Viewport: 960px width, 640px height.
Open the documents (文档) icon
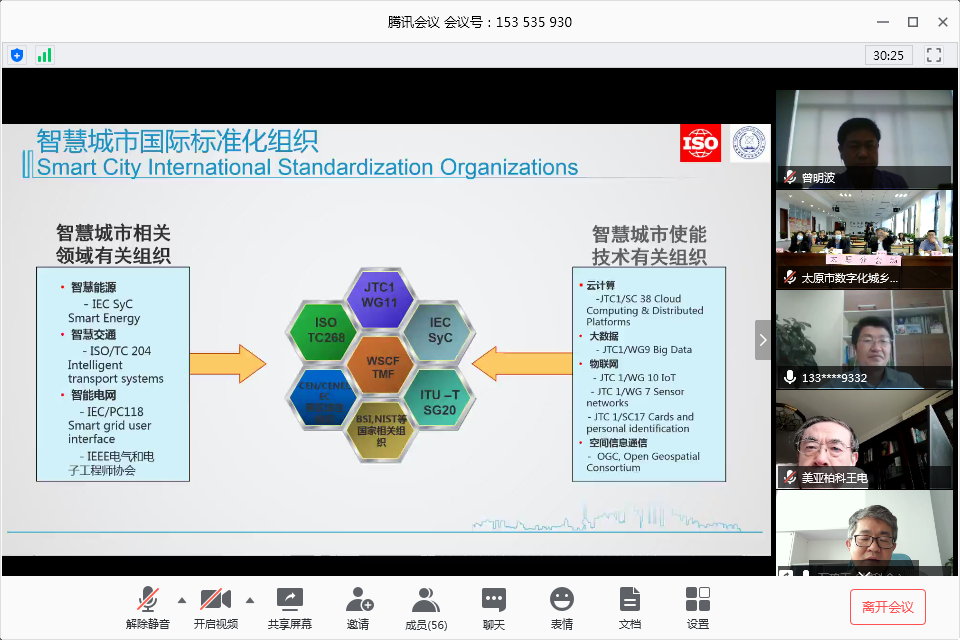630,608
